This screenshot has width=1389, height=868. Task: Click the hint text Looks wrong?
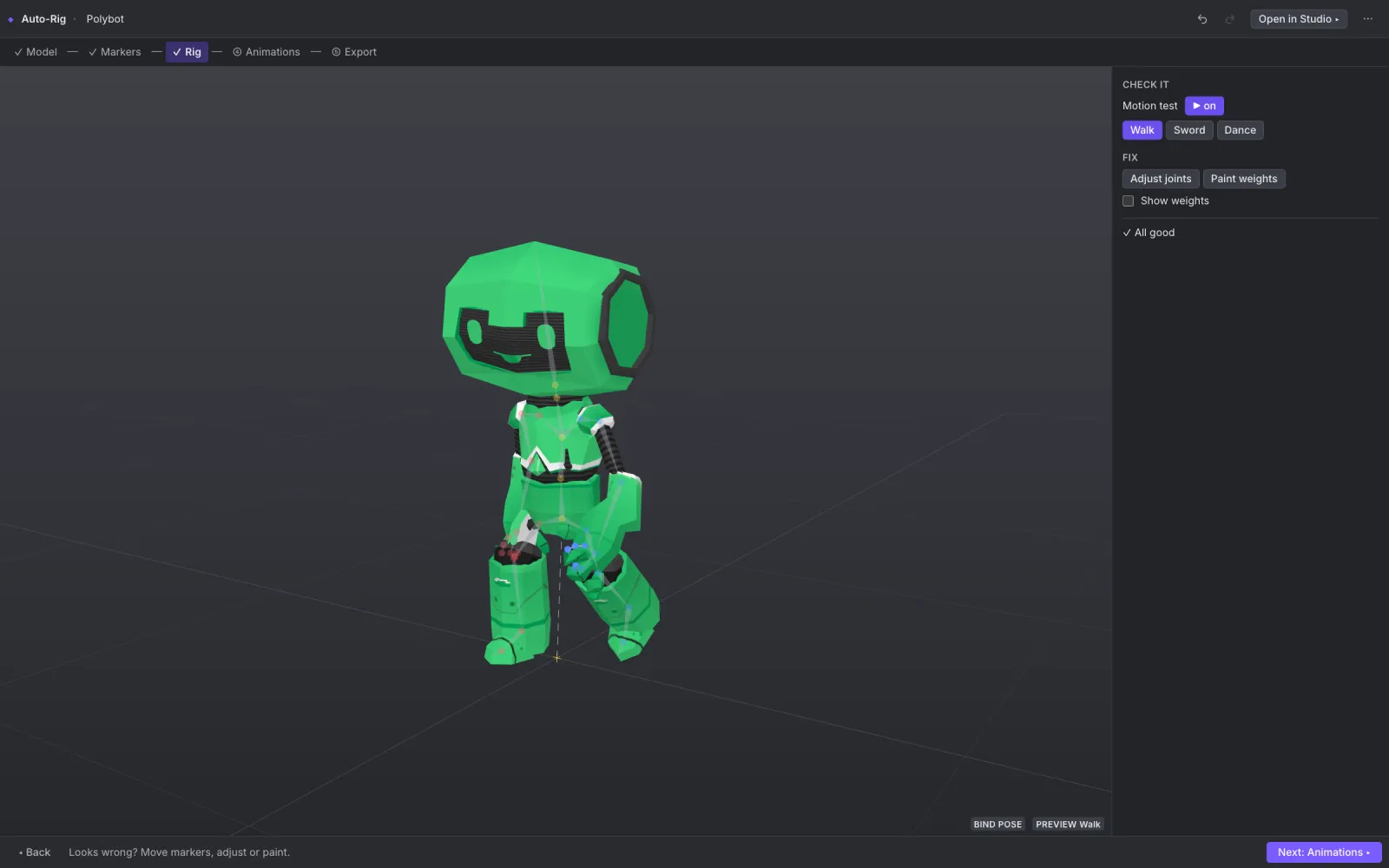point(102,852)
